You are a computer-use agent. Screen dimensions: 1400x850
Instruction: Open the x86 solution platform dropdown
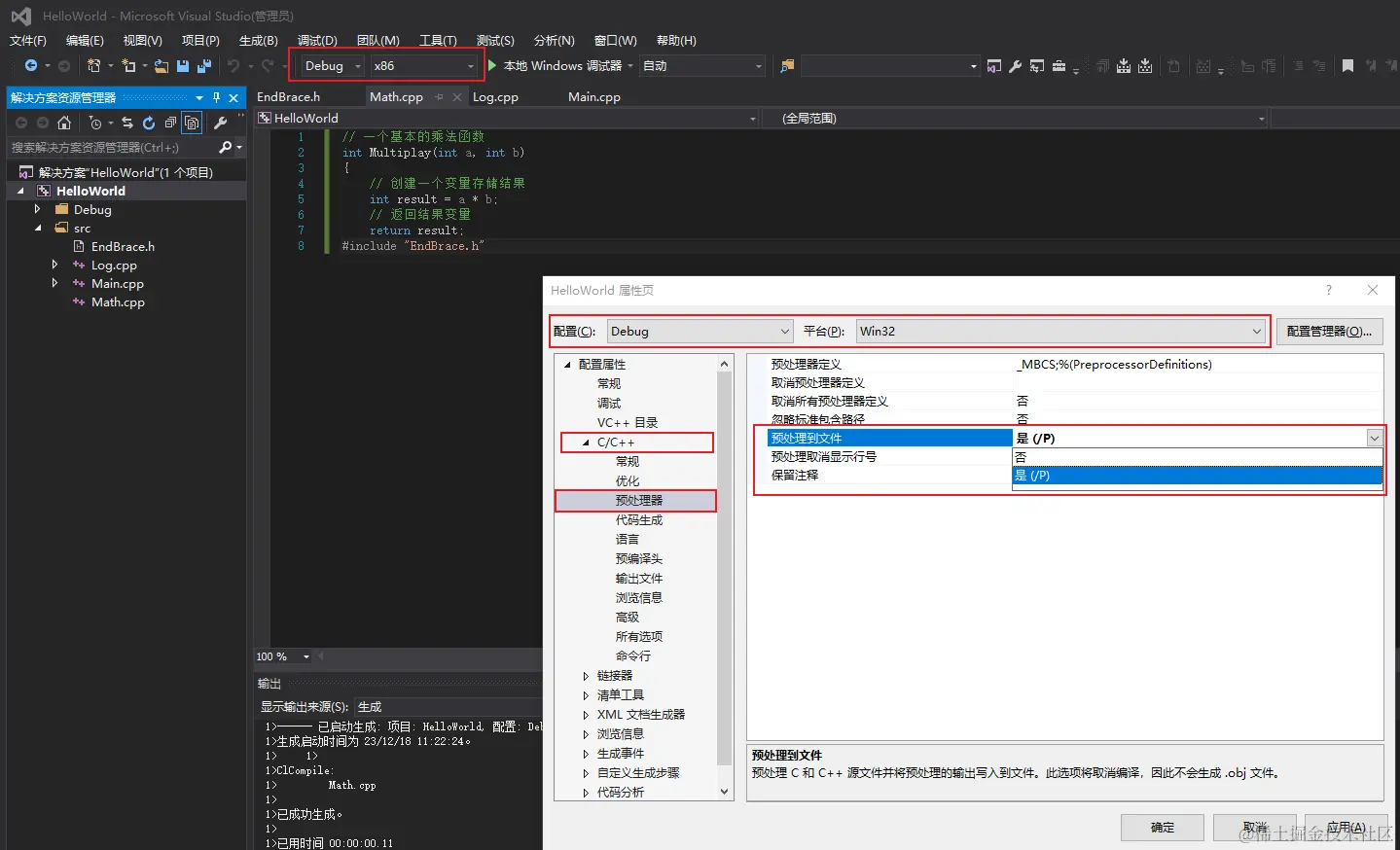coord(424,66)
